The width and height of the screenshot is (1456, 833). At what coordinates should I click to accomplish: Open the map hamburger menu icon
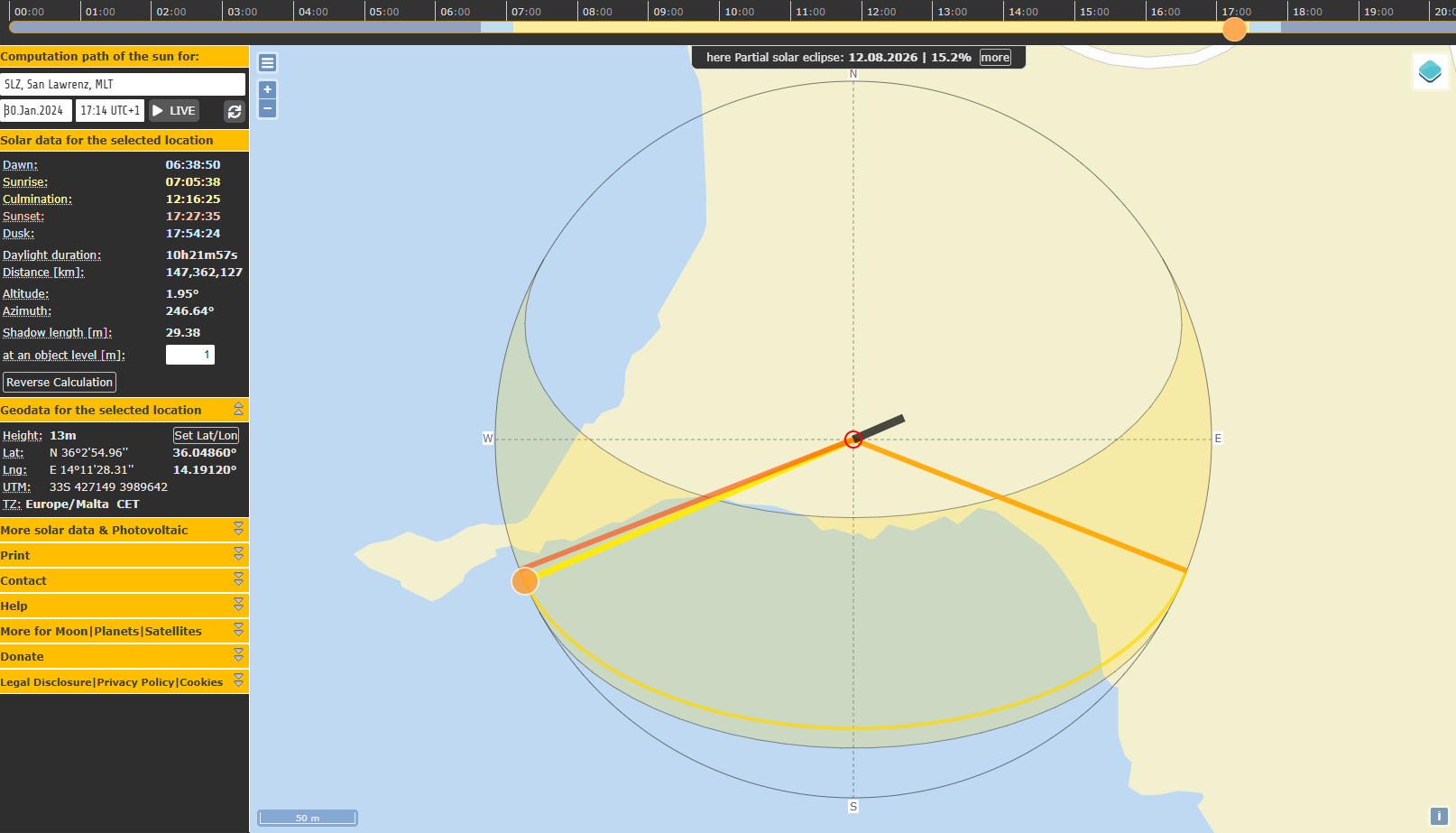[267, 63]
